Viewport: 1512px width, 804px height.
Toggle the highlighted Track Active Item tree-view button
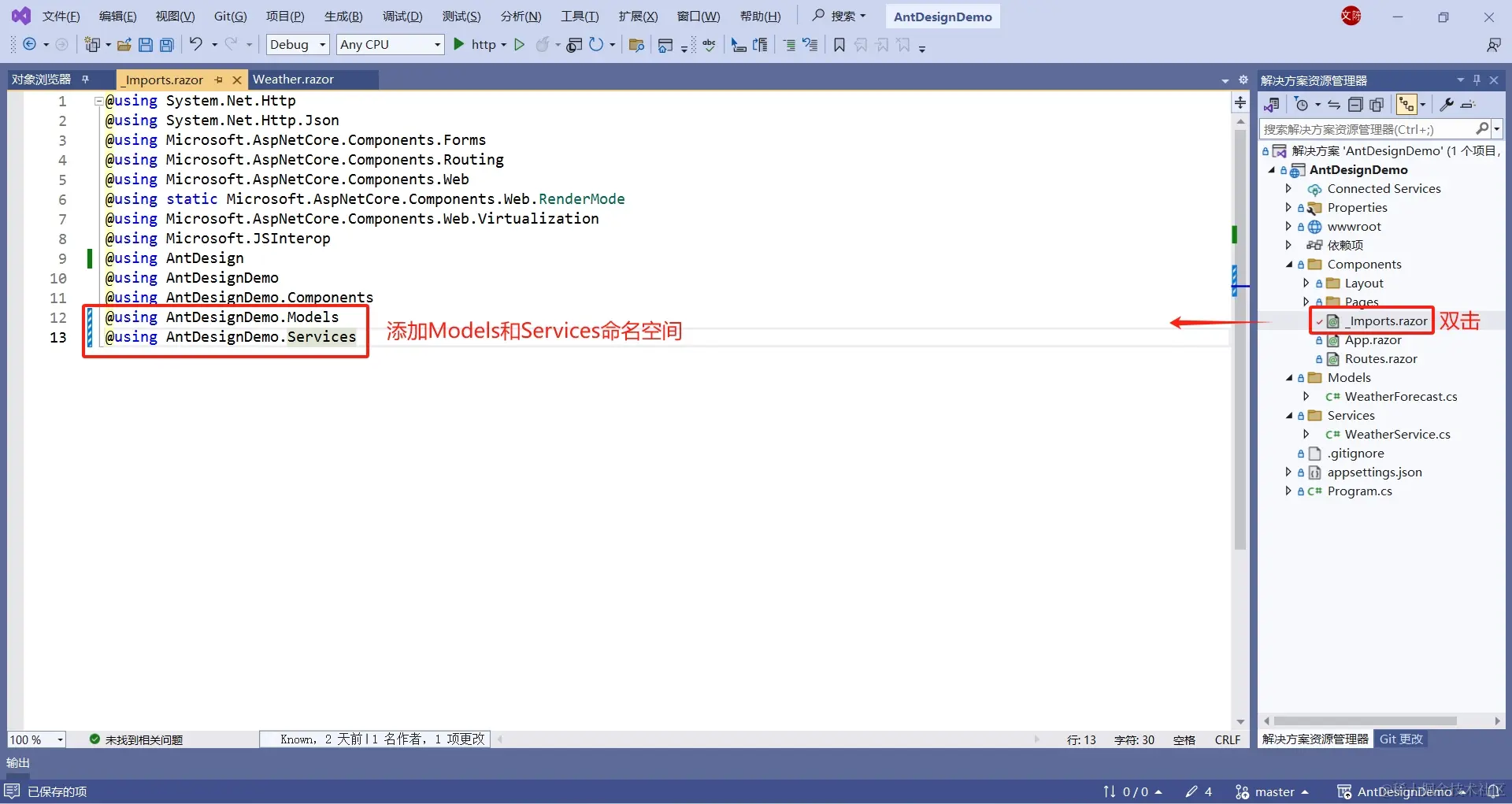point(1406,104)
